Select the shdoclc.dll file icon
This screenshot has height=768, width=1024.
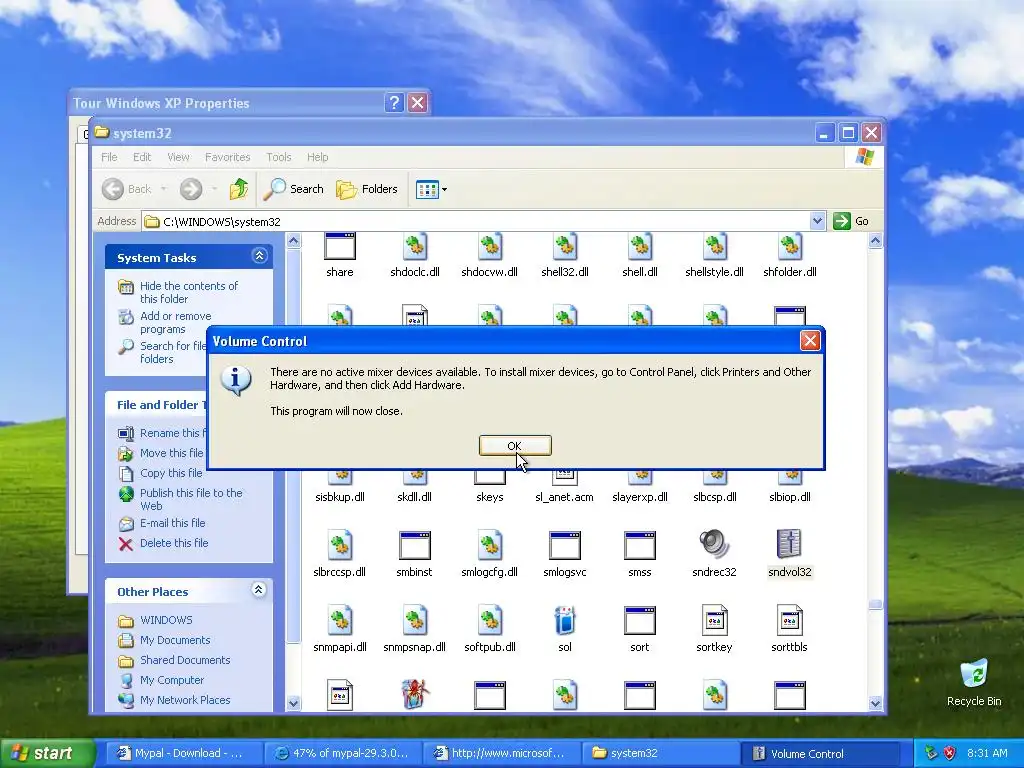click(415, 246)
